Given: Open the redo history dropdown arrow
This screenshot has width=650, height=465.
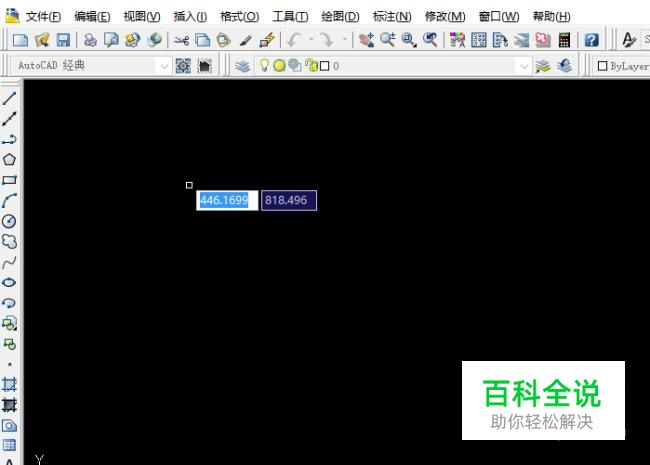Looking at the screenshot, I should (x=344, y=40).
